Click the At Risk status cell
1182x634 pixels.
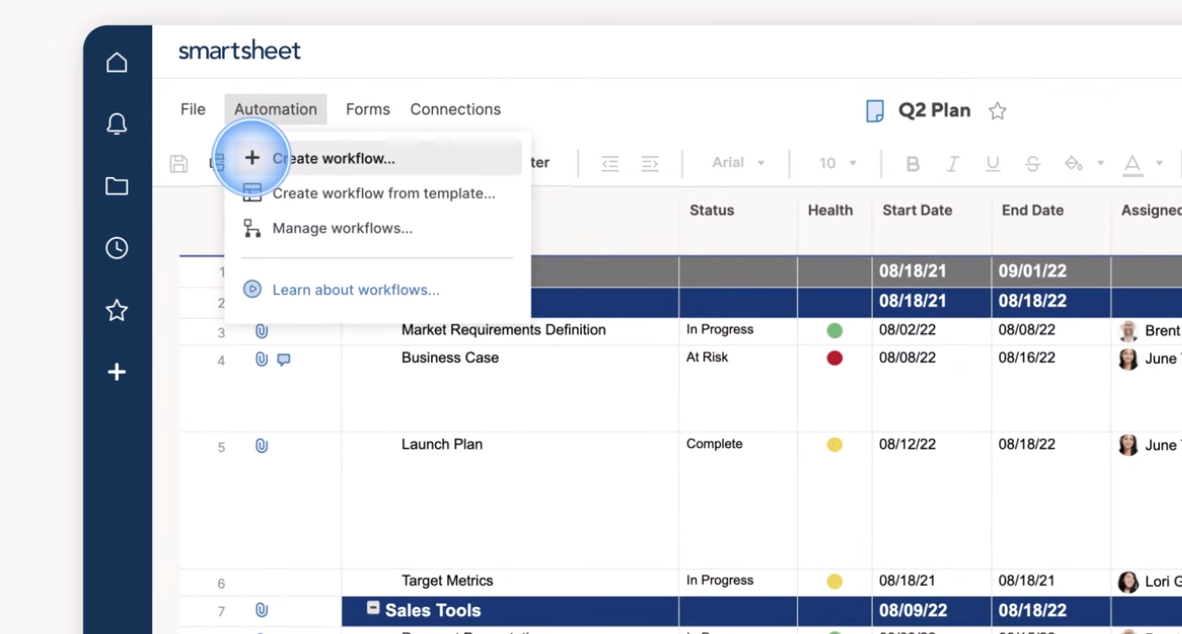(x=706, y=357)
